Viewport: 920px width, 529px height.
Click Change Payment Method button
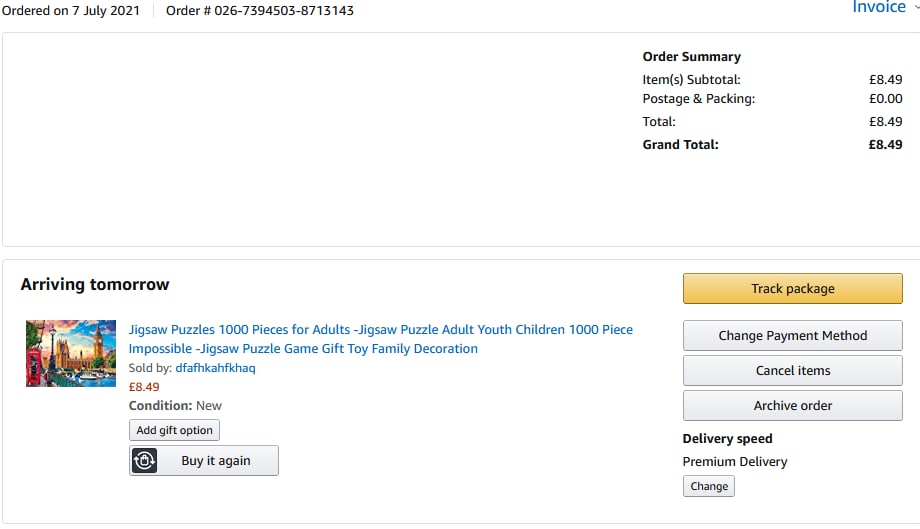(x=792, y=336)
